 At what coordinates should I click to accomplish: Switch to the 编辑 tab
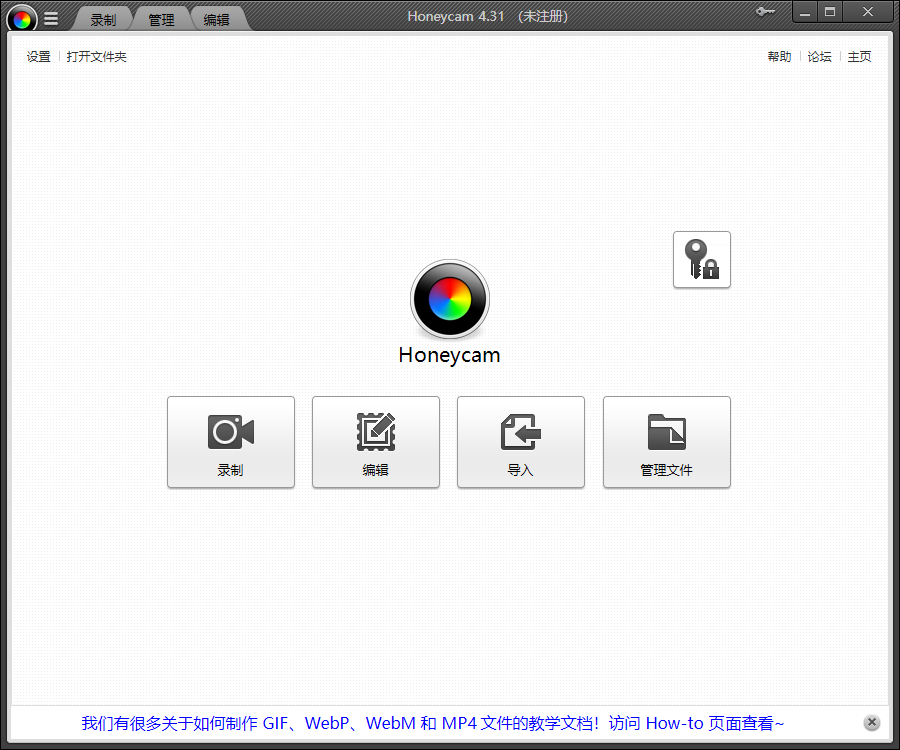pyautogui.click(x=217, y=20)
